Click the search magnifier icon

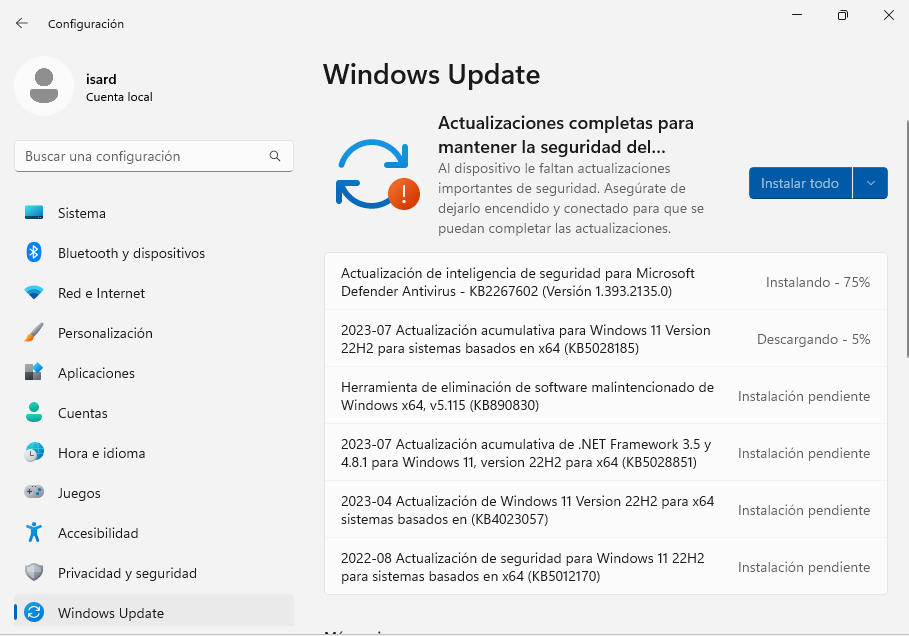(x=275, y=157)
